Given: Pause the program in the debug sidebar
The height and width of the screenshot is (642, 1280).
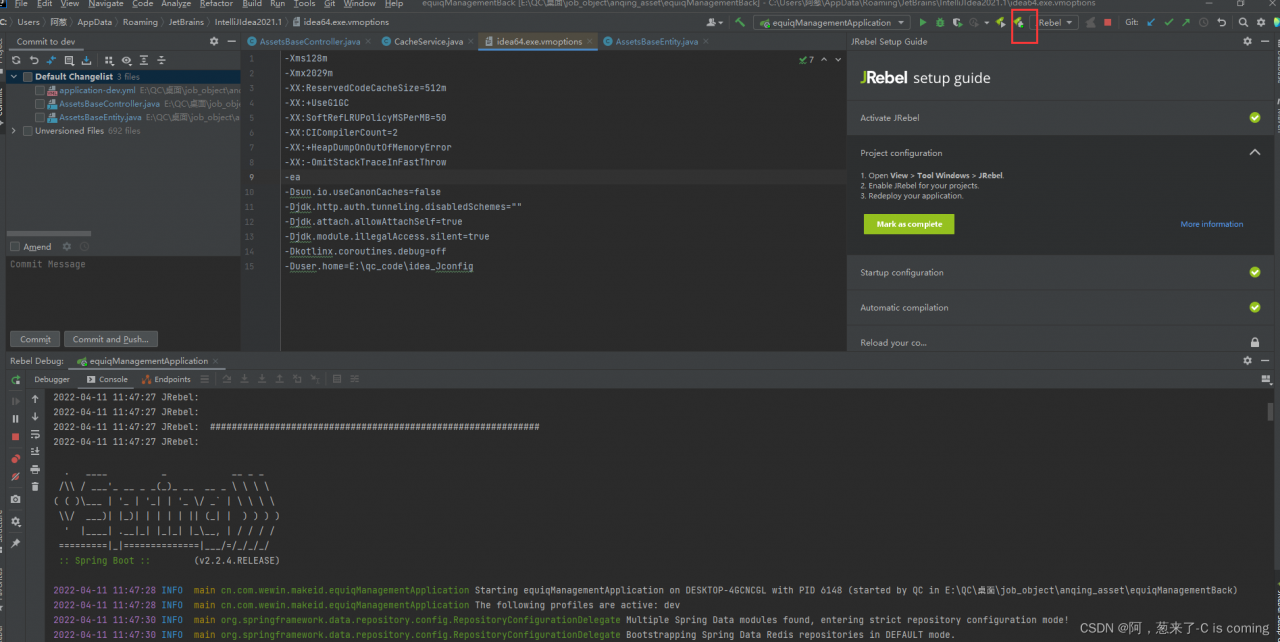Looking at the screenshot, I should coord(16,419).
